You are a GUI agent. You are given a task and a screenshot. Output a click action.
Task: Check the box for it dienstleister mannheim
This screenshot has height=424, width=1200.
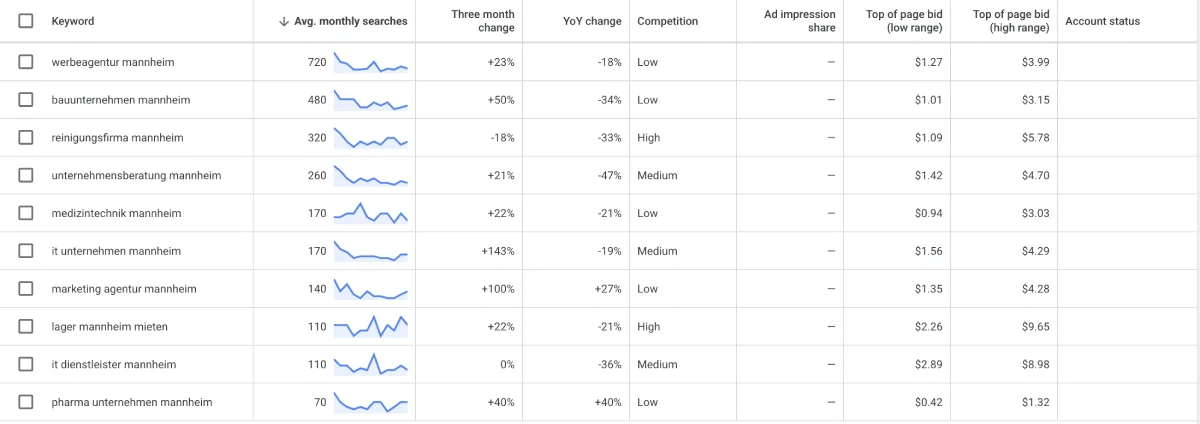(26, 365)
